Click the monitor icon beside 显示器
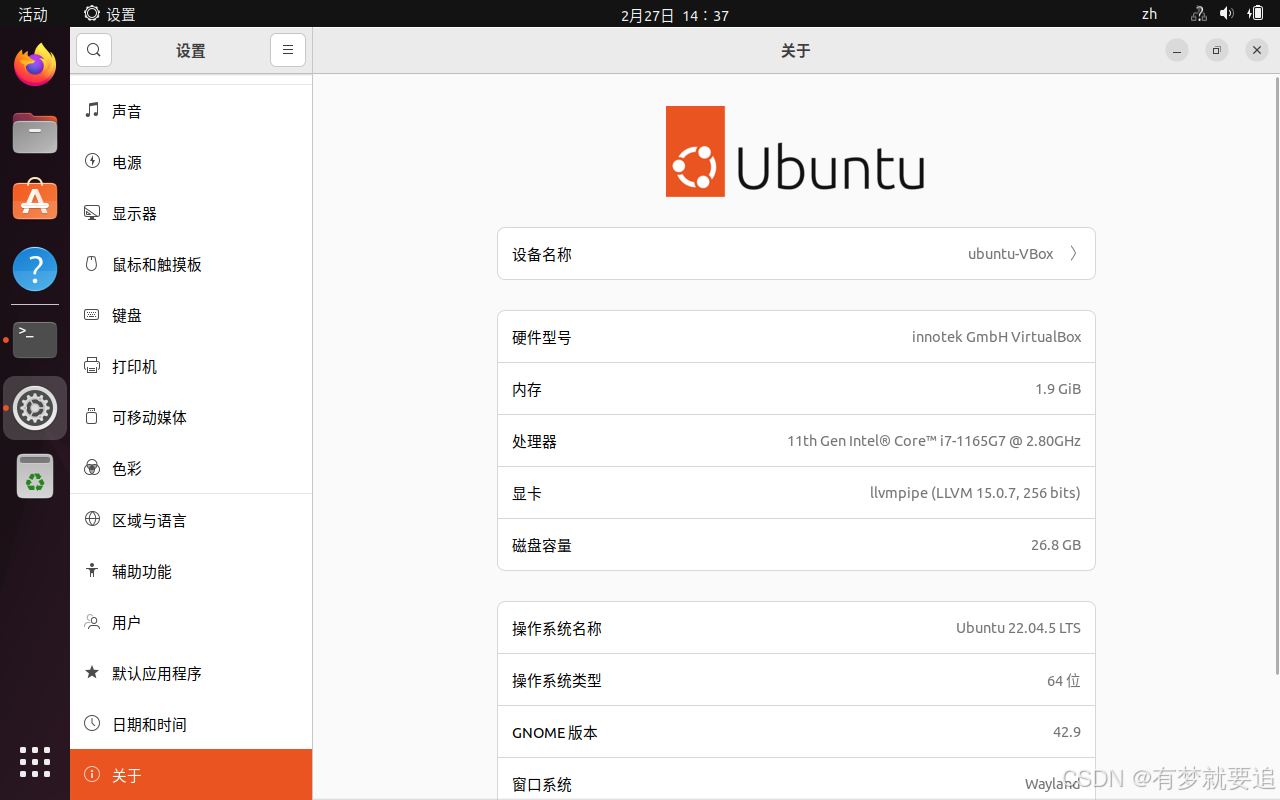This screenshot has height=800, width=1280. click(x=92, y=212)
